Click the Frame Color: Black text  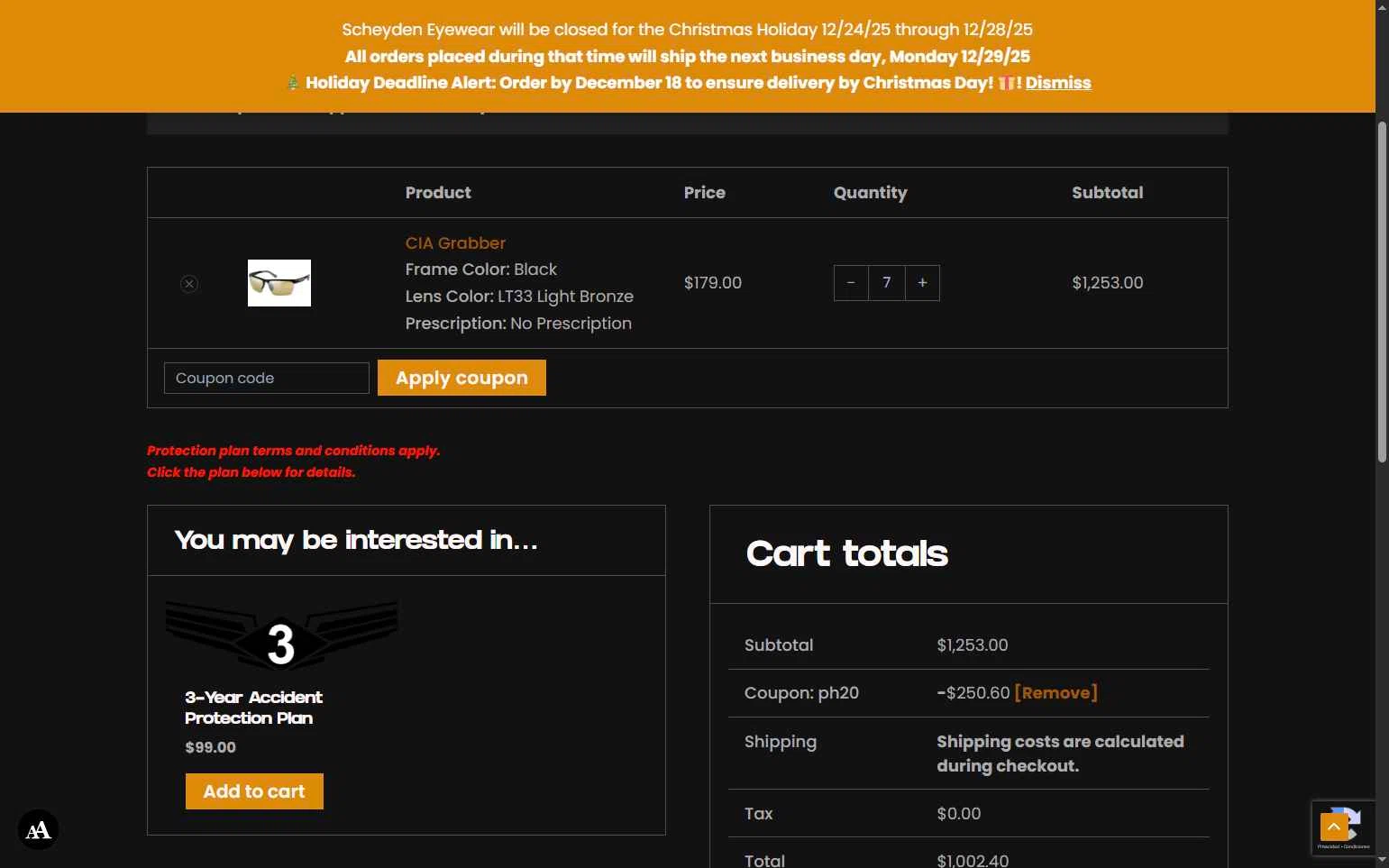[x=481, y=270]
